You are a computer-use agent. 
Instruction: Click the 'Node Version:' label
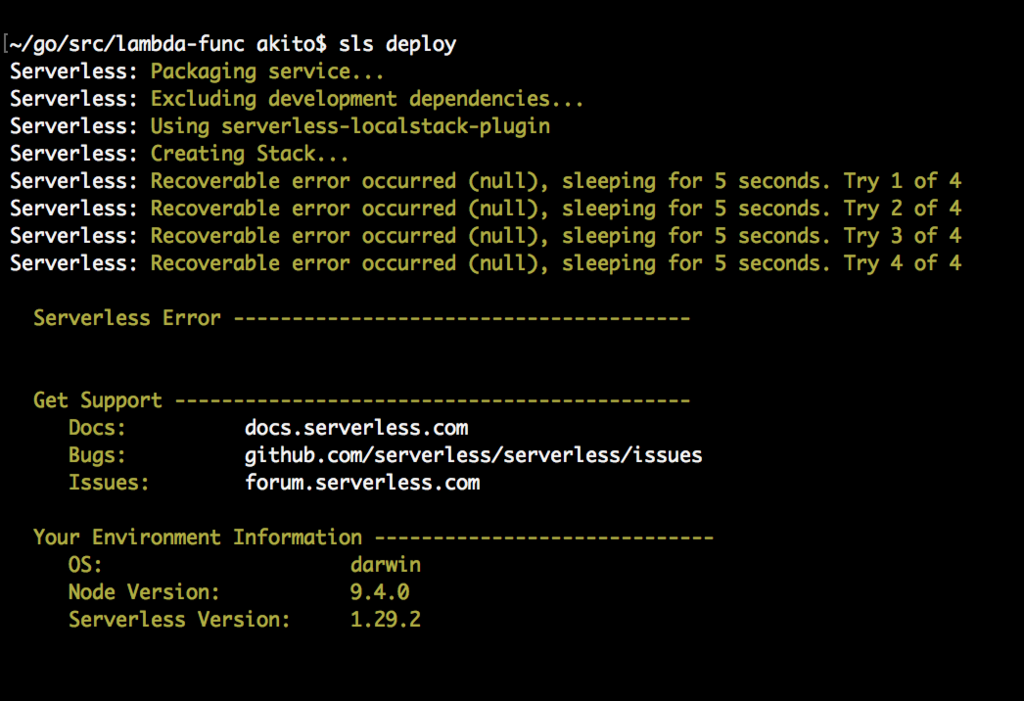(144, 593)
